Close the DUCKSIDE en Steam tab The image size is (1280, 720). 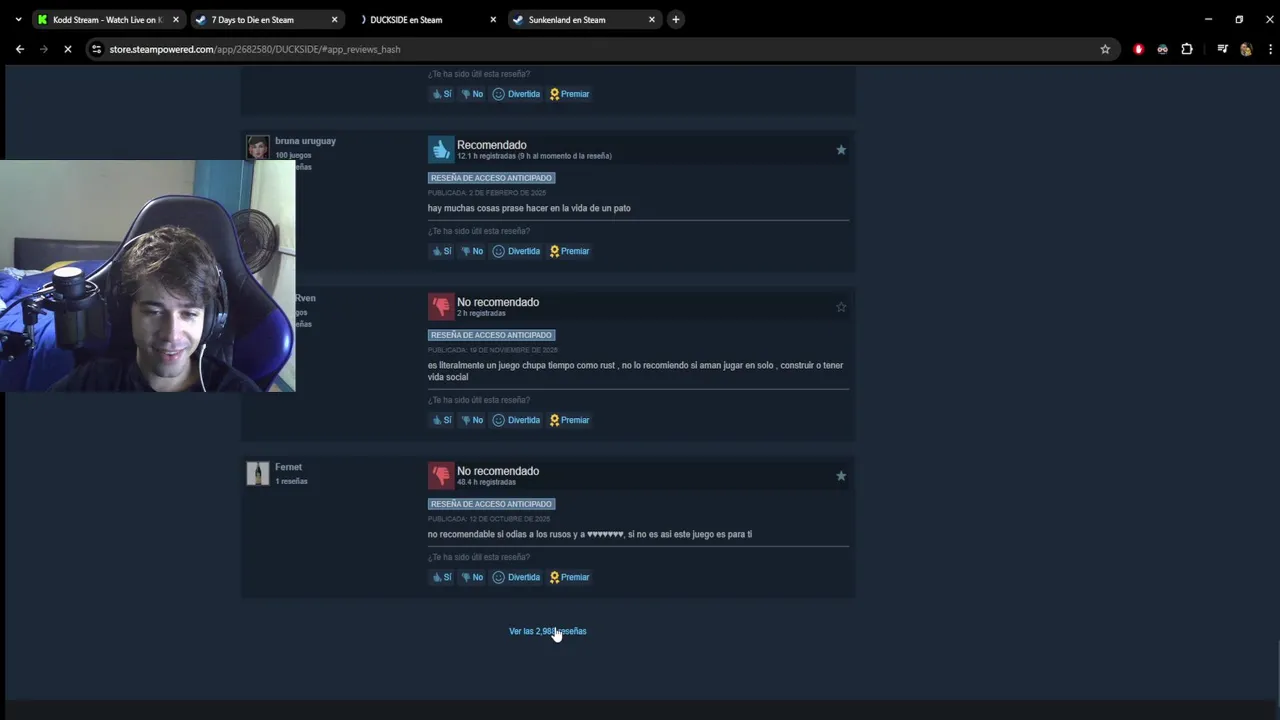493,19
